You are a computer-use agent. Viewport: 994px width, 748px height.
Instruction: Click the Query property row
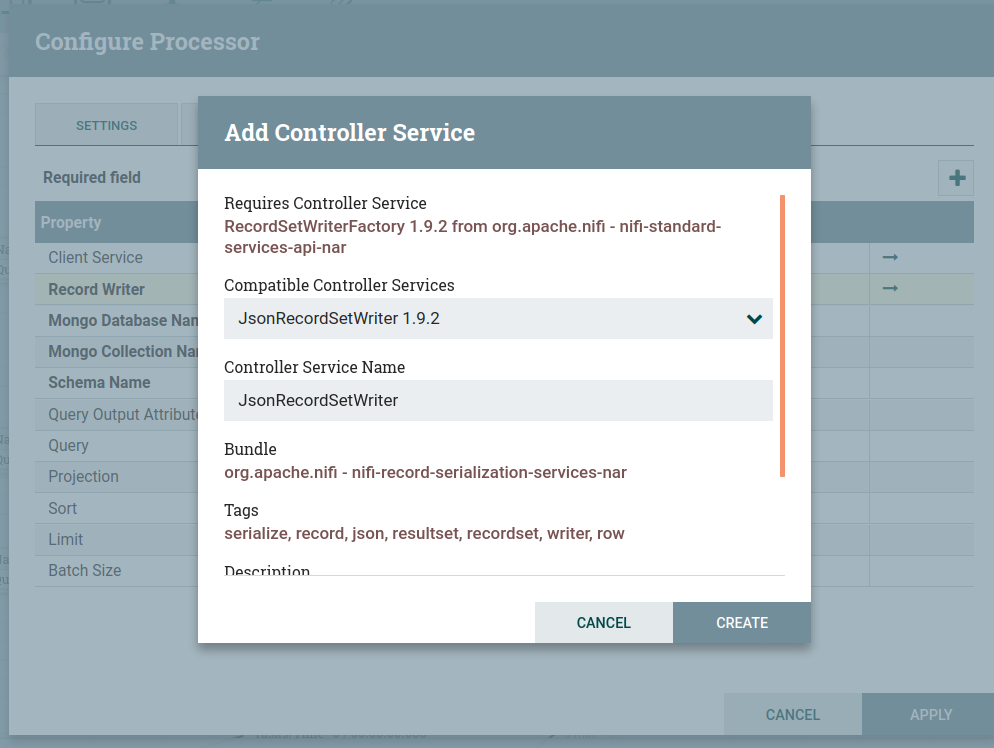click(69, 445)
